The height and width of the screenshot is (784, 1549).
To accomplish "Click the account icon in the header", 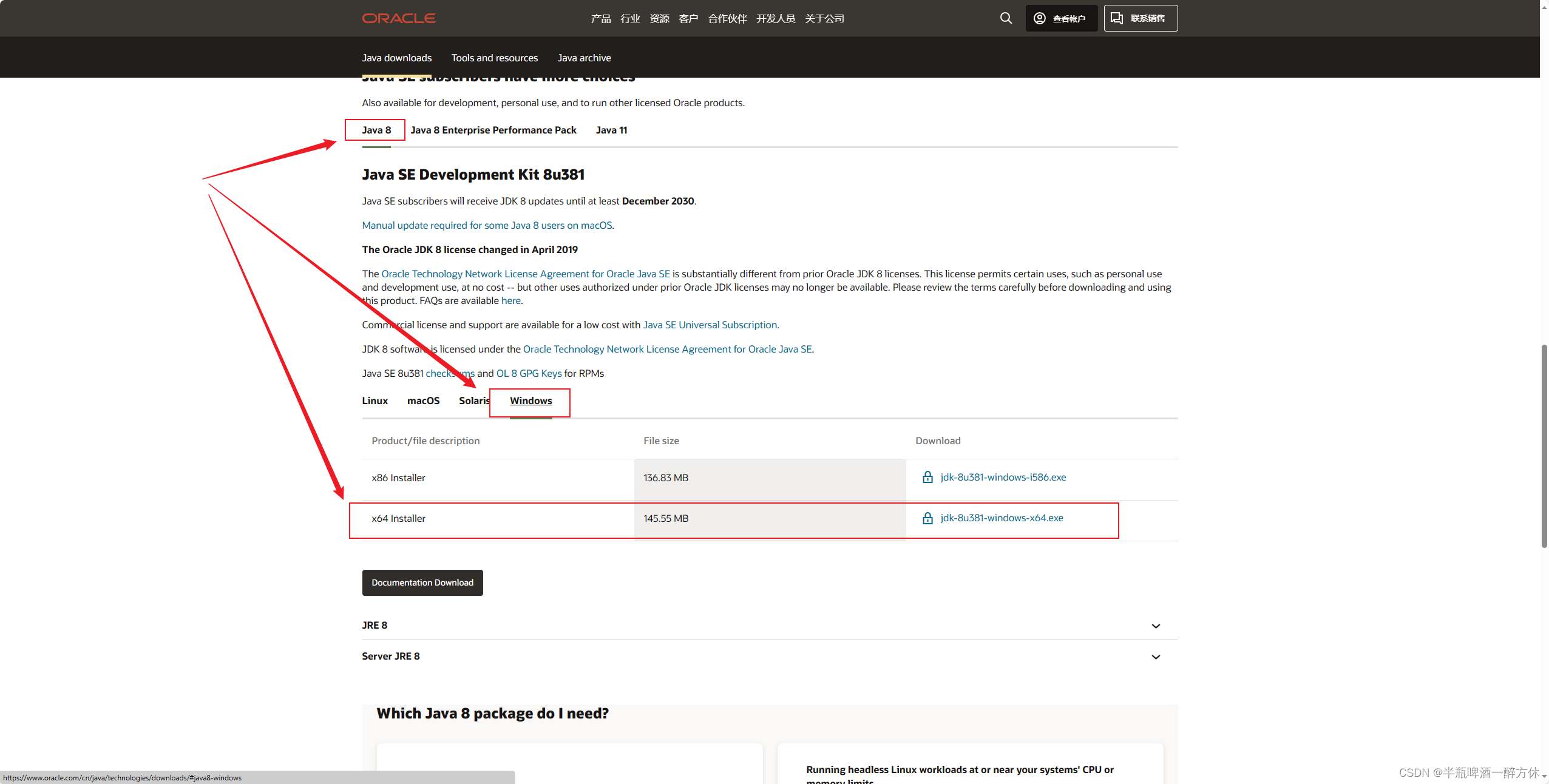I will coord(1040,18).
